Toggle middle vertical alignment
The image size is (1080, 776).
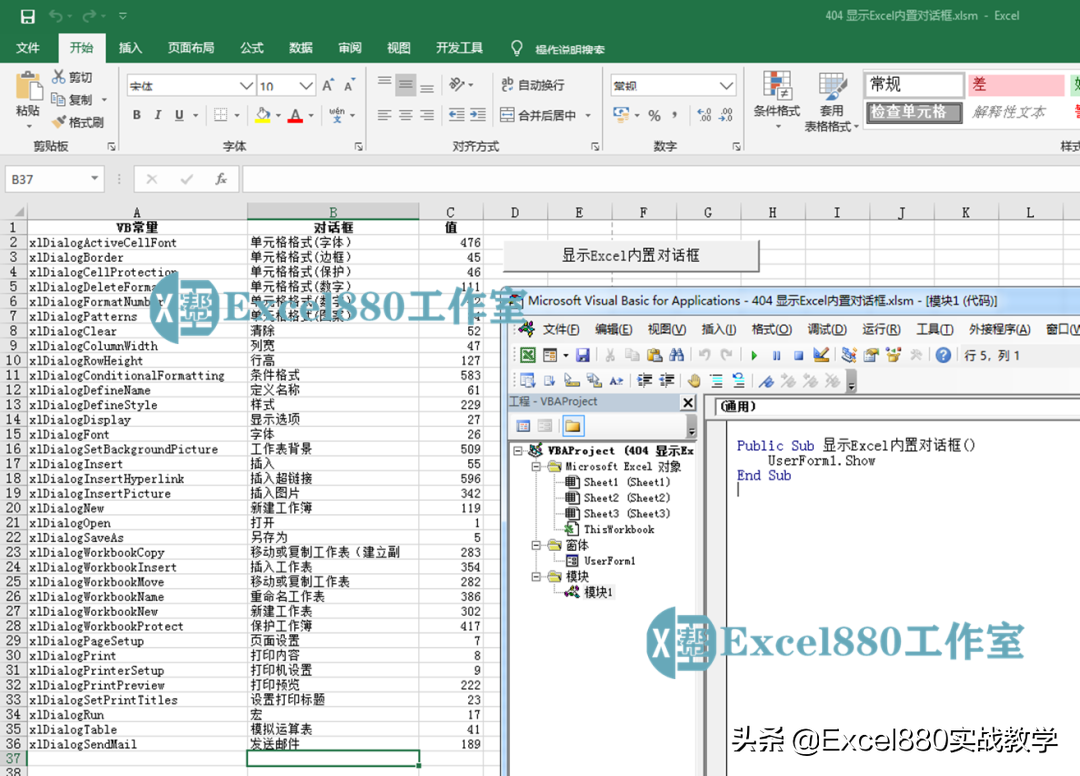[x=406, y=85]
